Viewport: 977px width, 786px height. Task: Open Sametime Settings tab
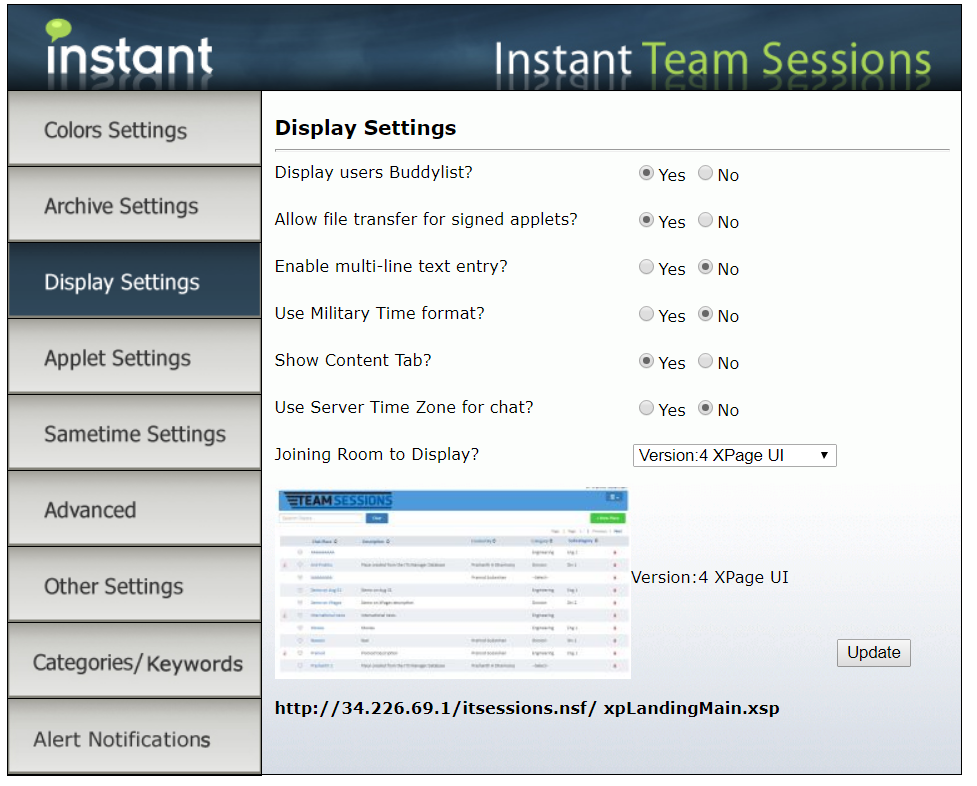coord(135,433)
